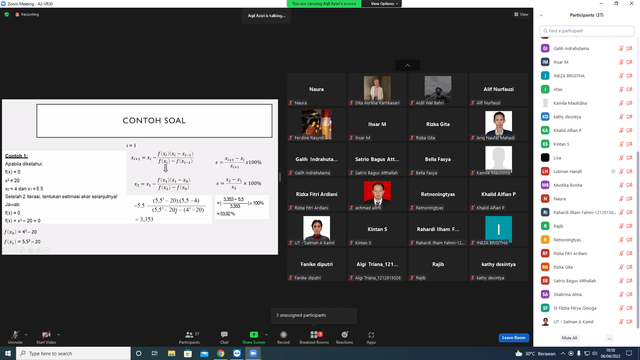Open the Apps panel
640x360 pixels.
click(x=371, y=337)
